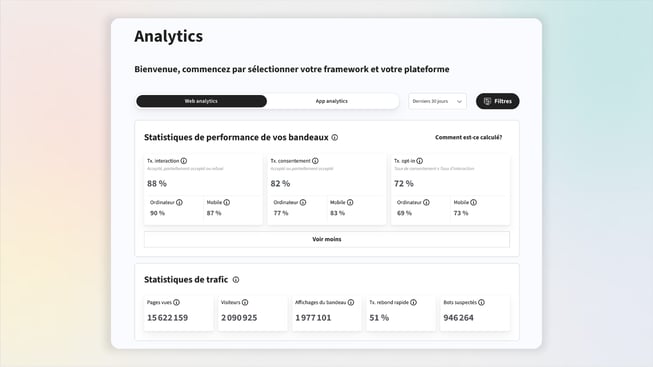This screenshot has height=367, width=653.
Task: Show info icon next to Tx. opt-in
Action: point(420,161)
